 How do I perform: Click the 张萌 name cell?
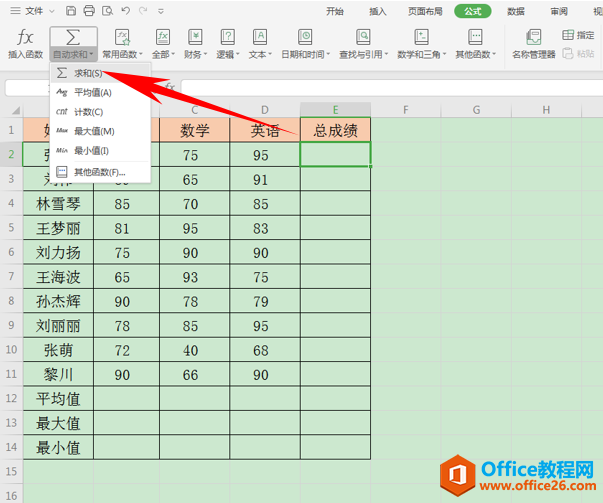tap(58, 350)
